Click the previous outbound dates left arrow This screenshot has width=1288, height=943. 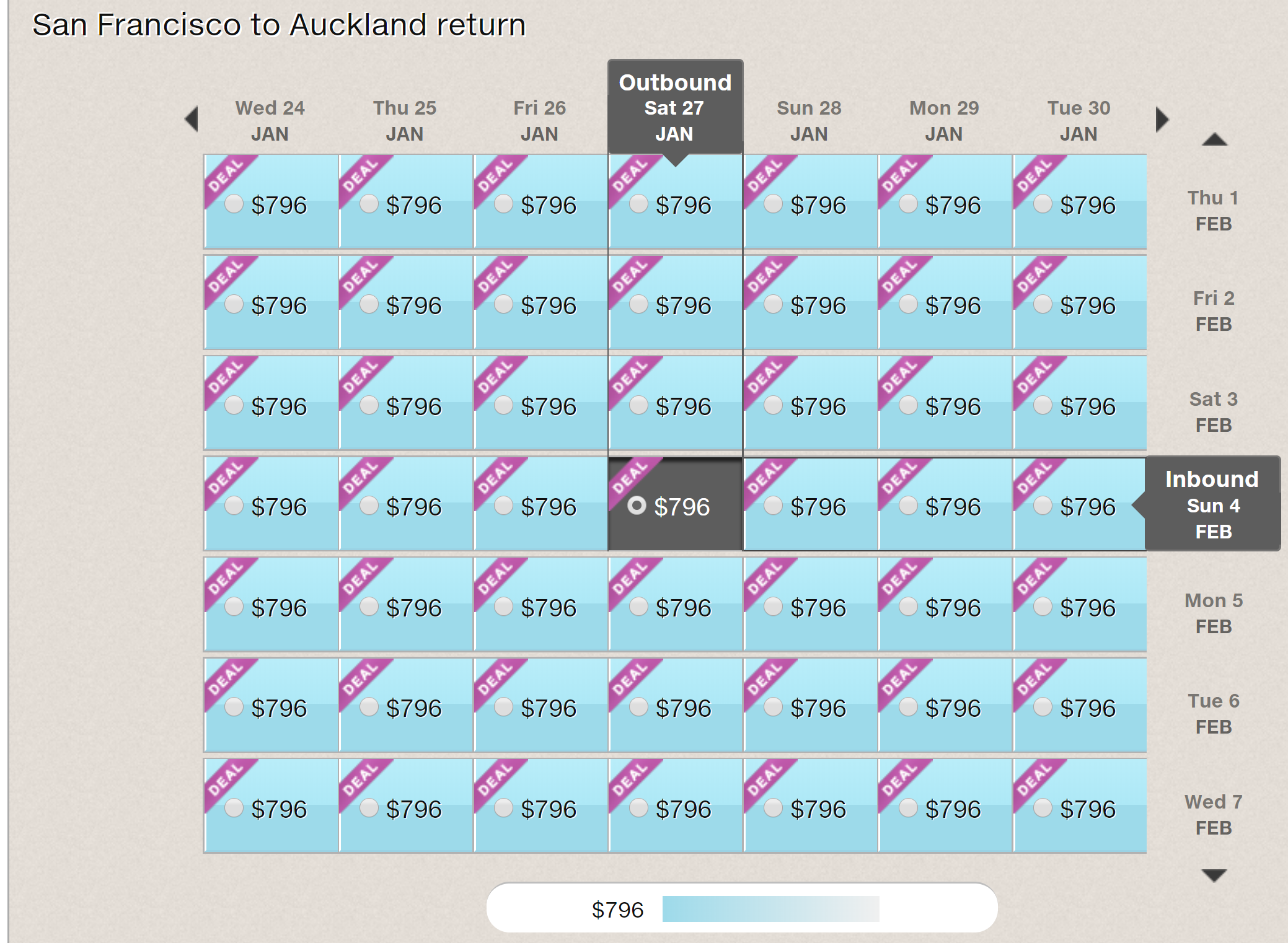[x=192, y=119]
